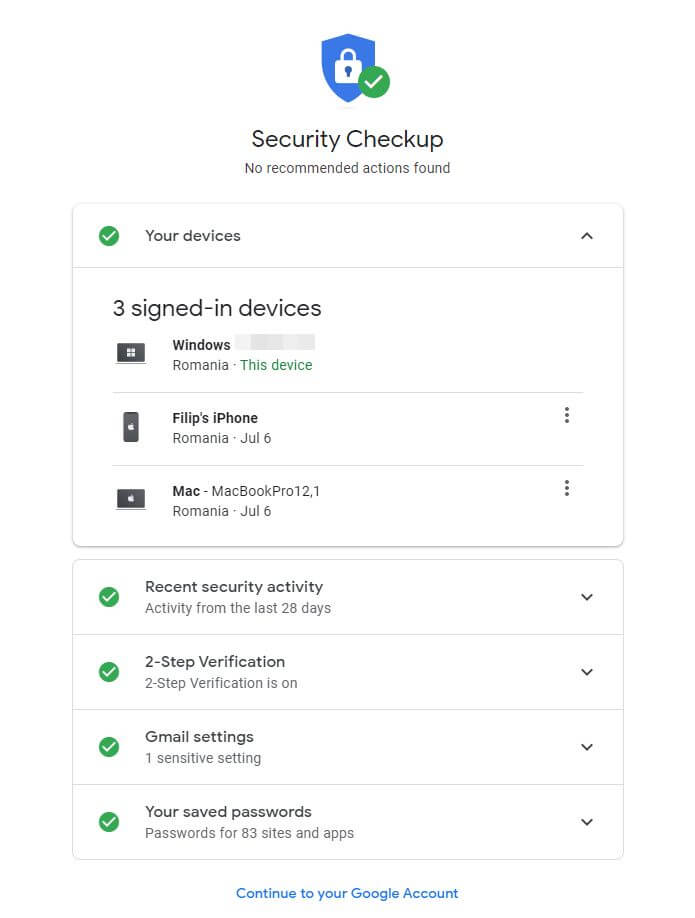This screenshot has width=695, height=918.
Task: Expand the Gmail settings chevron
Action: pyautogui.click(x=587, y=747)
